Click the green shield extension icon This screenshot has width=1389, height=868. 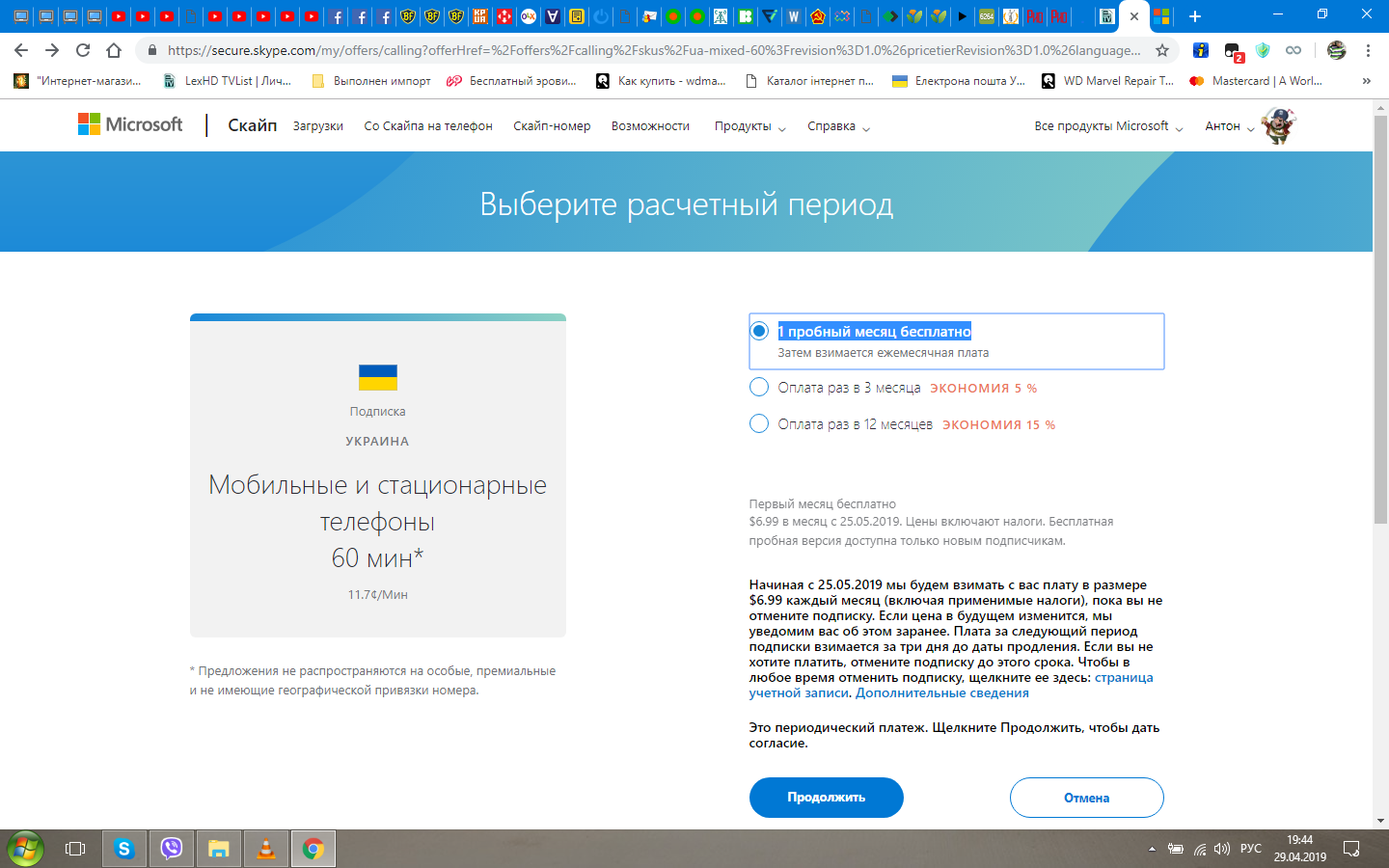(x=1263, y=50)
